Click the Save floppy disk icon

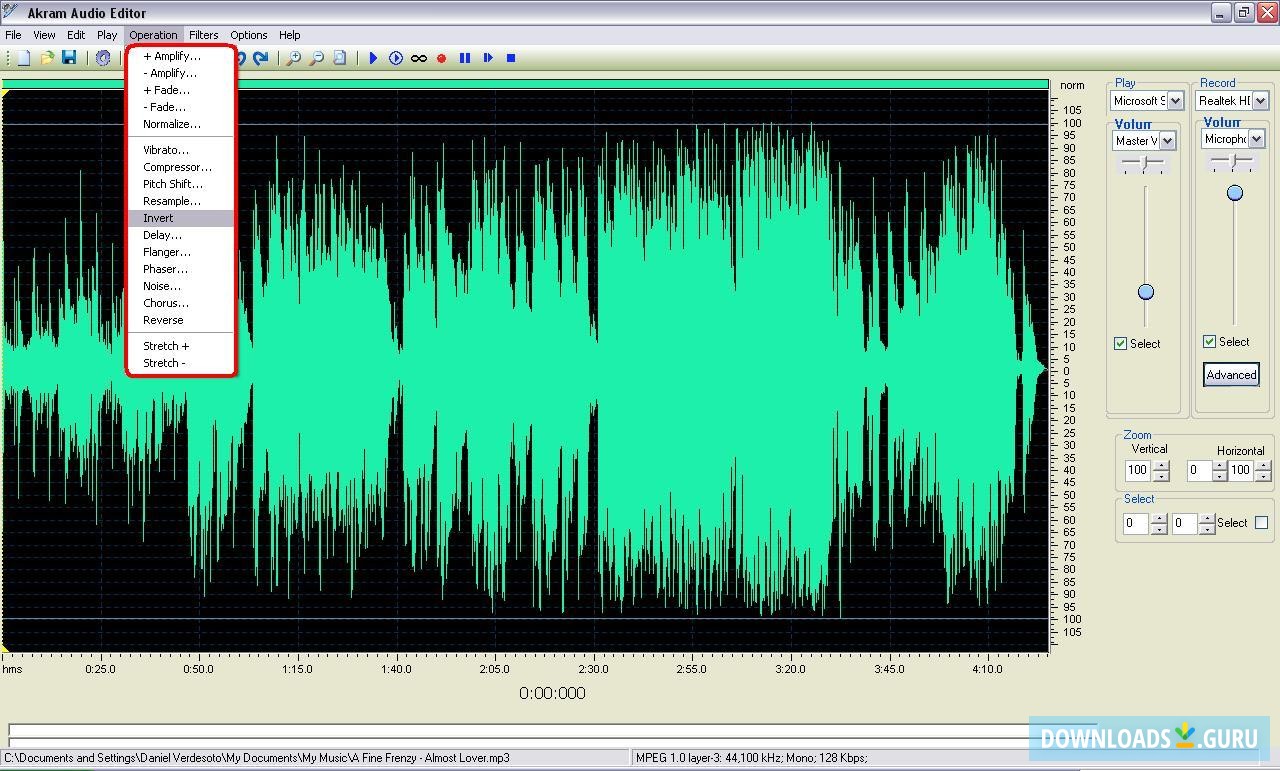tap(69, 58)
